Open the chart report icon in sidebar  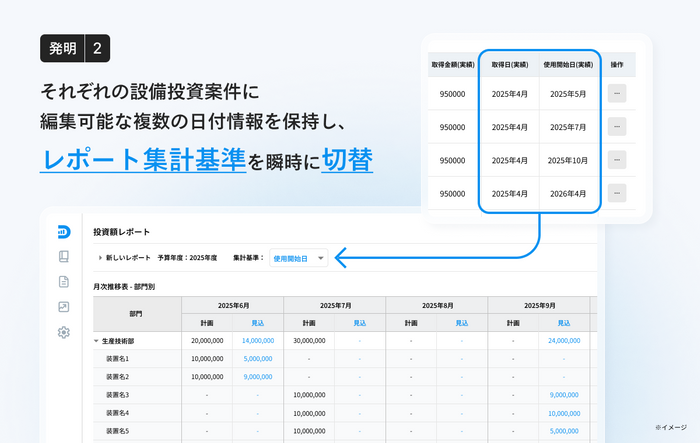[63, 307]
